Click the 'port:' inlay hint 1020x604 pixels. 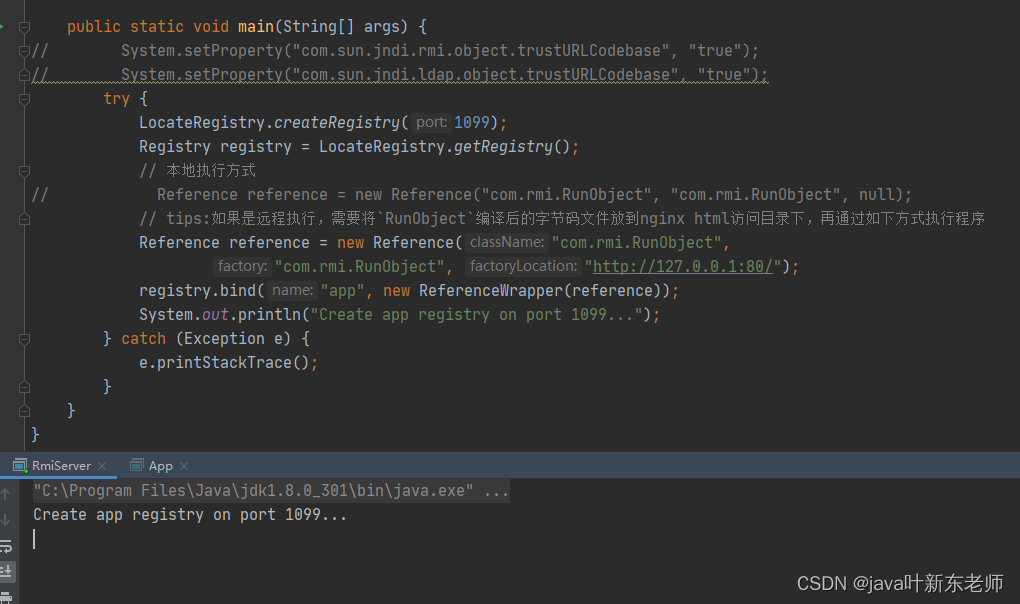click(x=431, y=122)
